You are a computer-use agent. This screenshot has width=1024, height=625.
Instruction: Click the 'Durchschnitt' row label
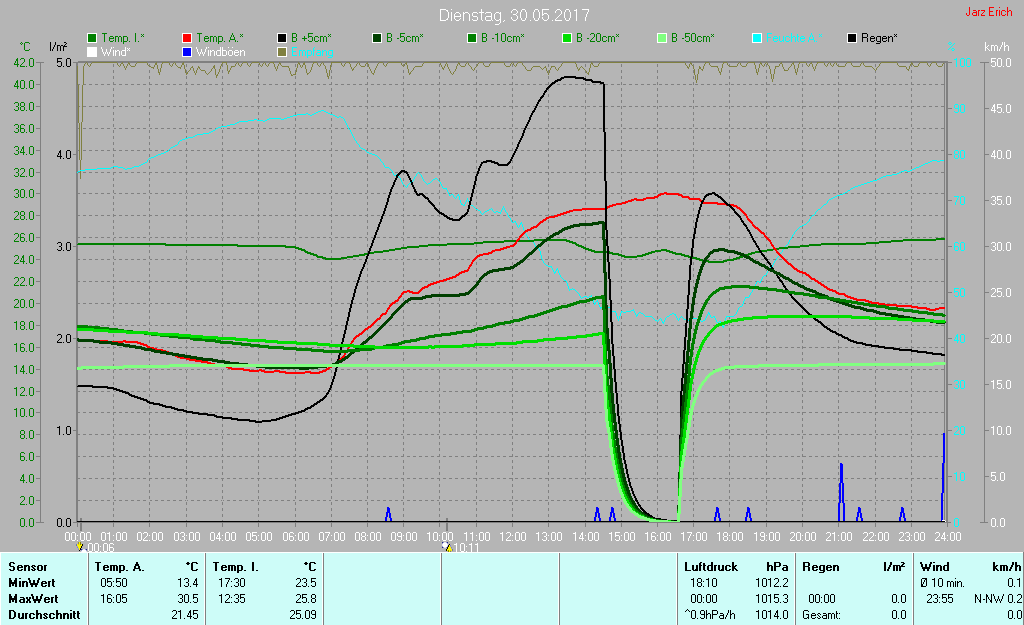click(x=44, y=615)
